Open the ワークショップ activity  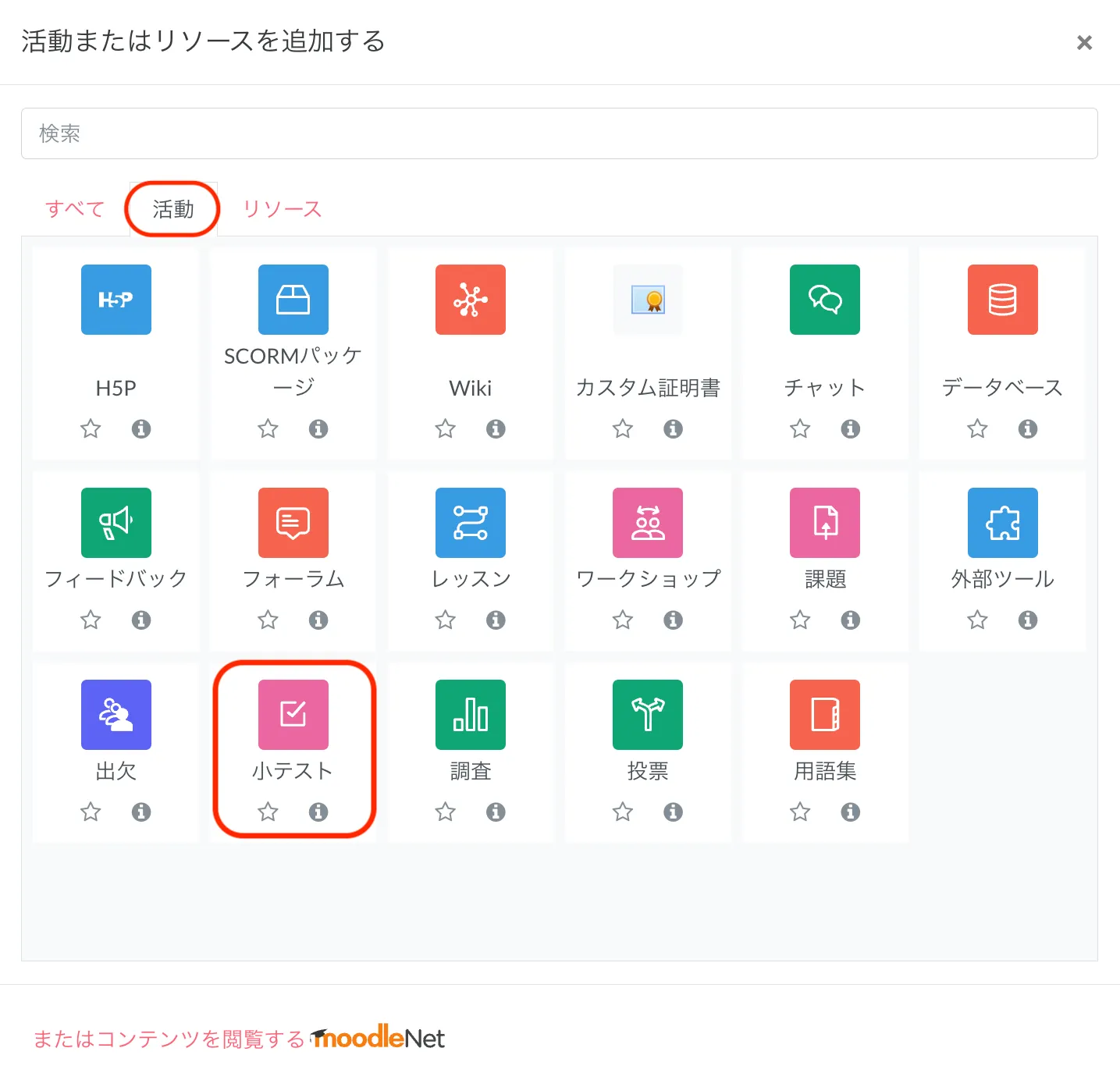(x=647, y=523)
